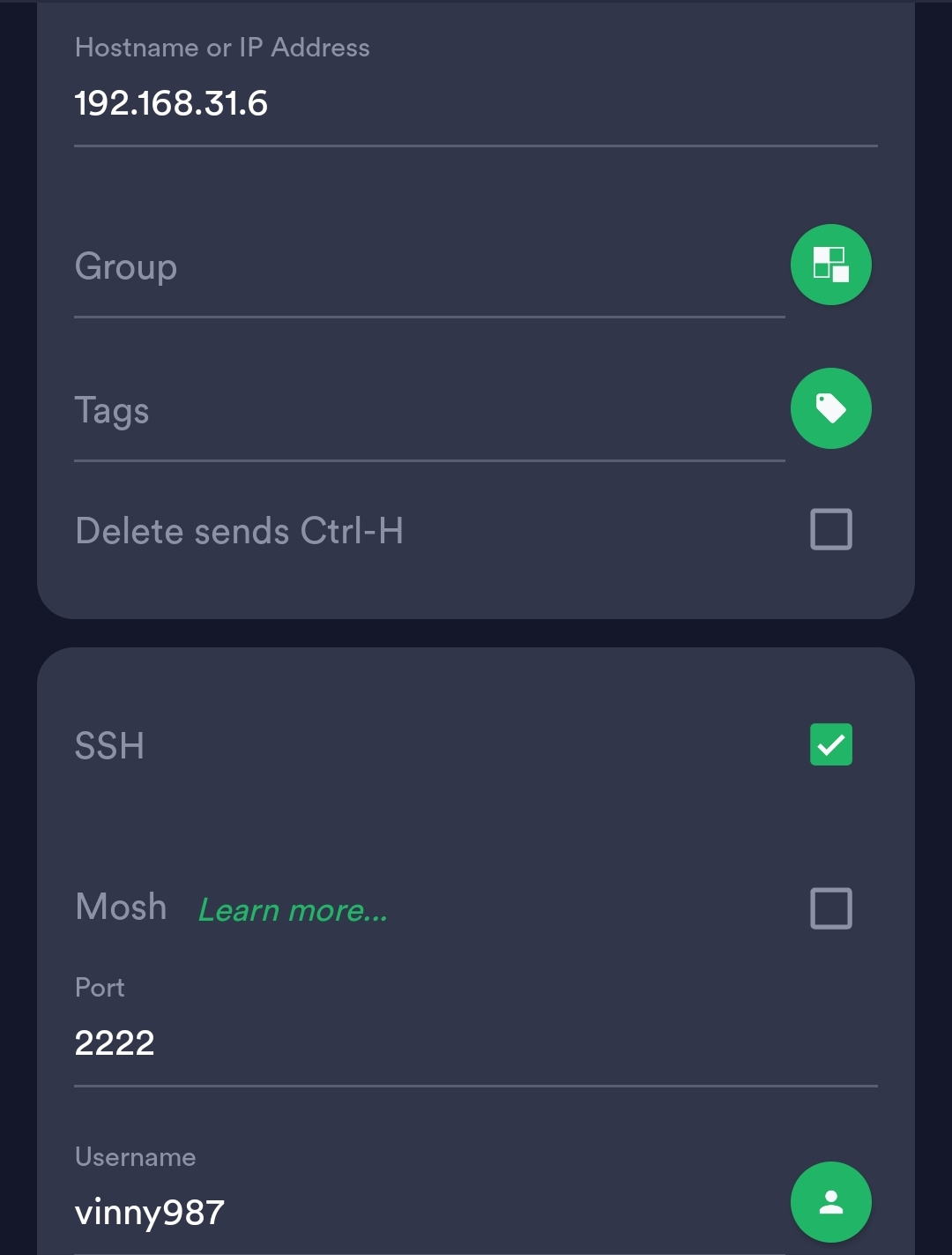The width and height of the screenshot is (952, 1255).
Task: Enable the Delete sends Ctrl-H checkbox
Action: click(830, 529)
